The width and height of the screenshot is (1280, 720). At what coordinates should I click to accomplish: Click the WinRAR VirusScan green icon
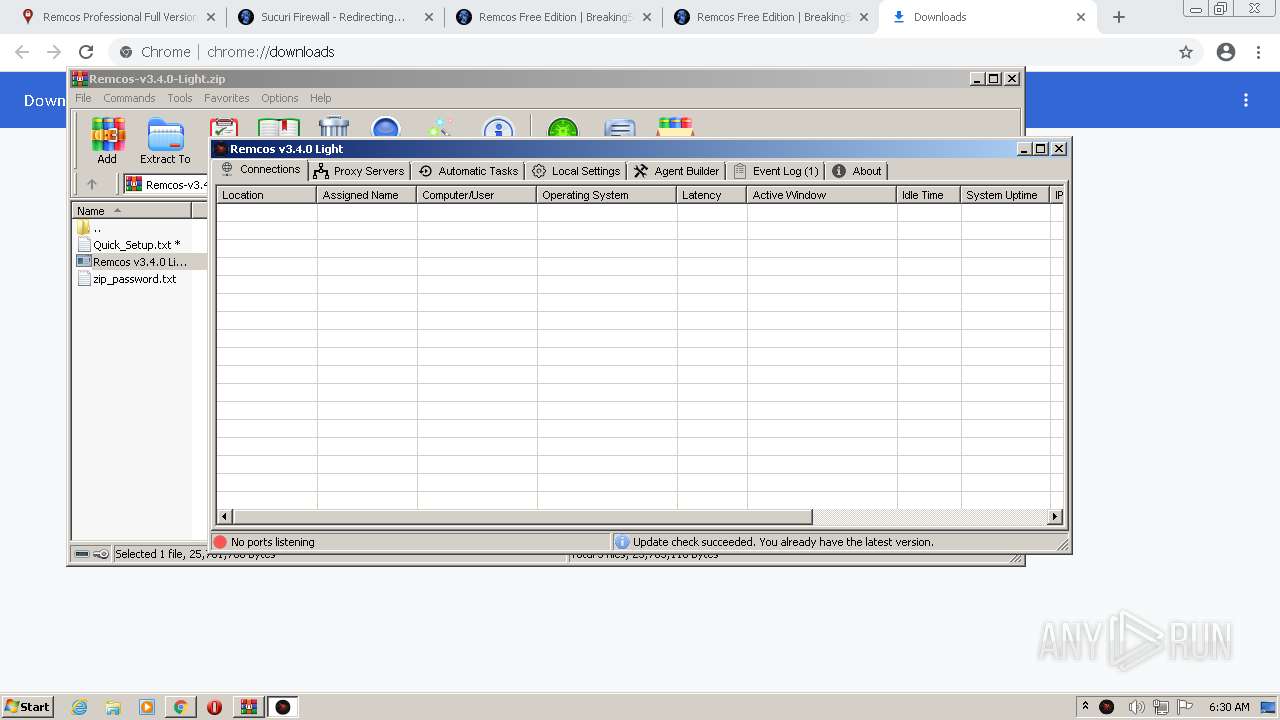click(563, 128)
